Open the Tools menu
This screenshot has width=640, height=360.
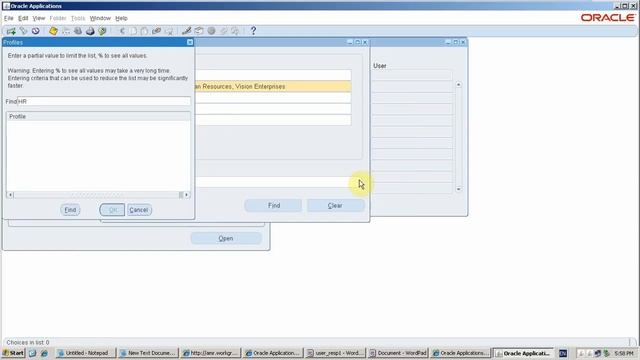point(78,18)
